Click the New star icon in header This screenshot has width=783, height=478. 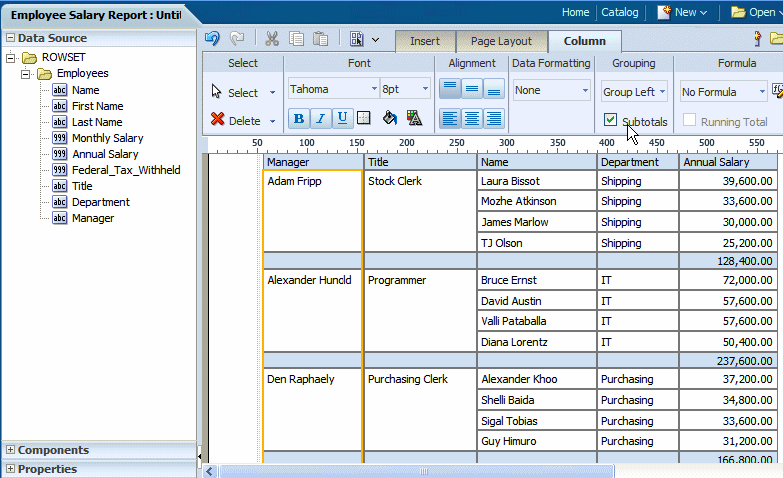(x=664, y=12)
